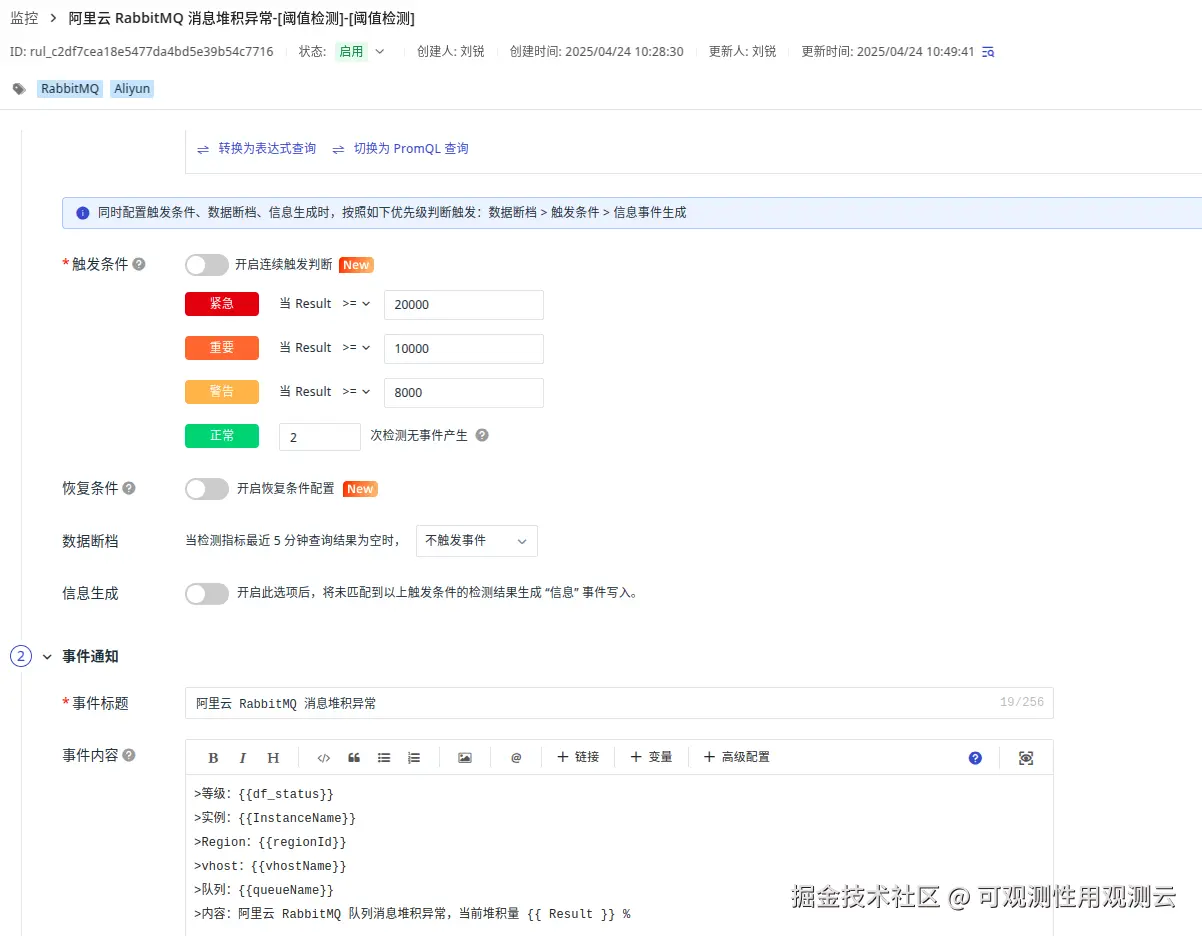Open the operator dropdown for 警告 condition

356,391
